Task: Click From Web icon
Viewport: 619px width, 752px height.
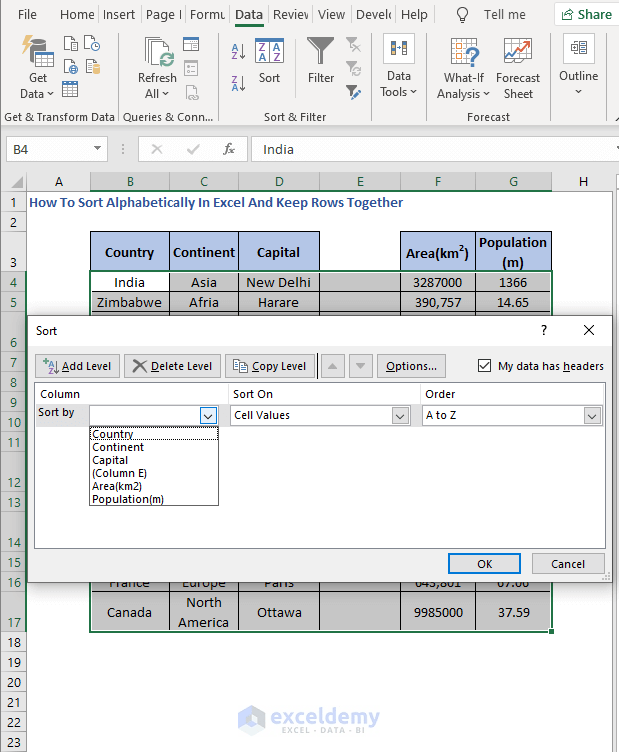Action: pyautogui.click(x=71, y=67)
